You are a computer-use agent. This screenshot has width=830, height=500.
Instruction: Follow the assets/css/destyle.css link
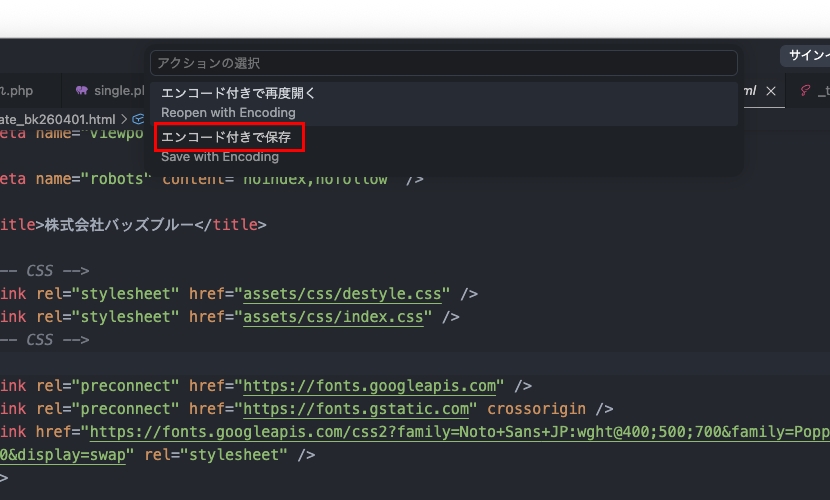(342, 294)
